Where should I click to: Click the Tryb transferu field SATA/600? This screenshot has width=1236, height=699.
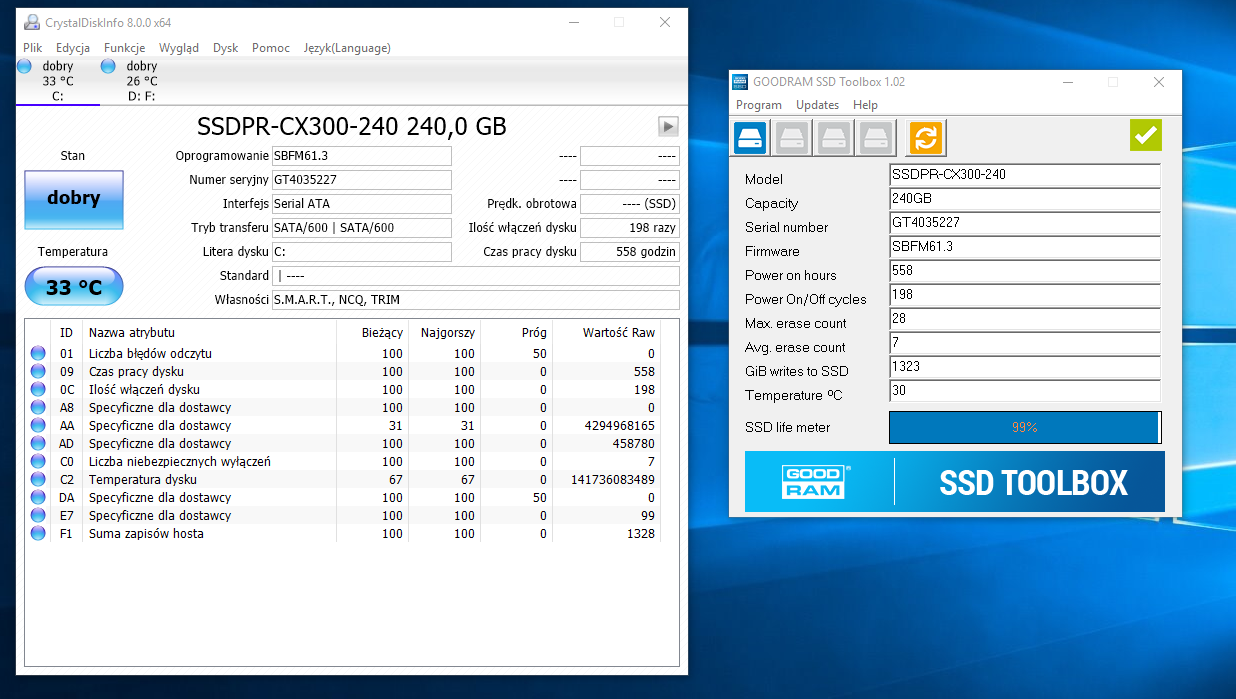(361, 228)
